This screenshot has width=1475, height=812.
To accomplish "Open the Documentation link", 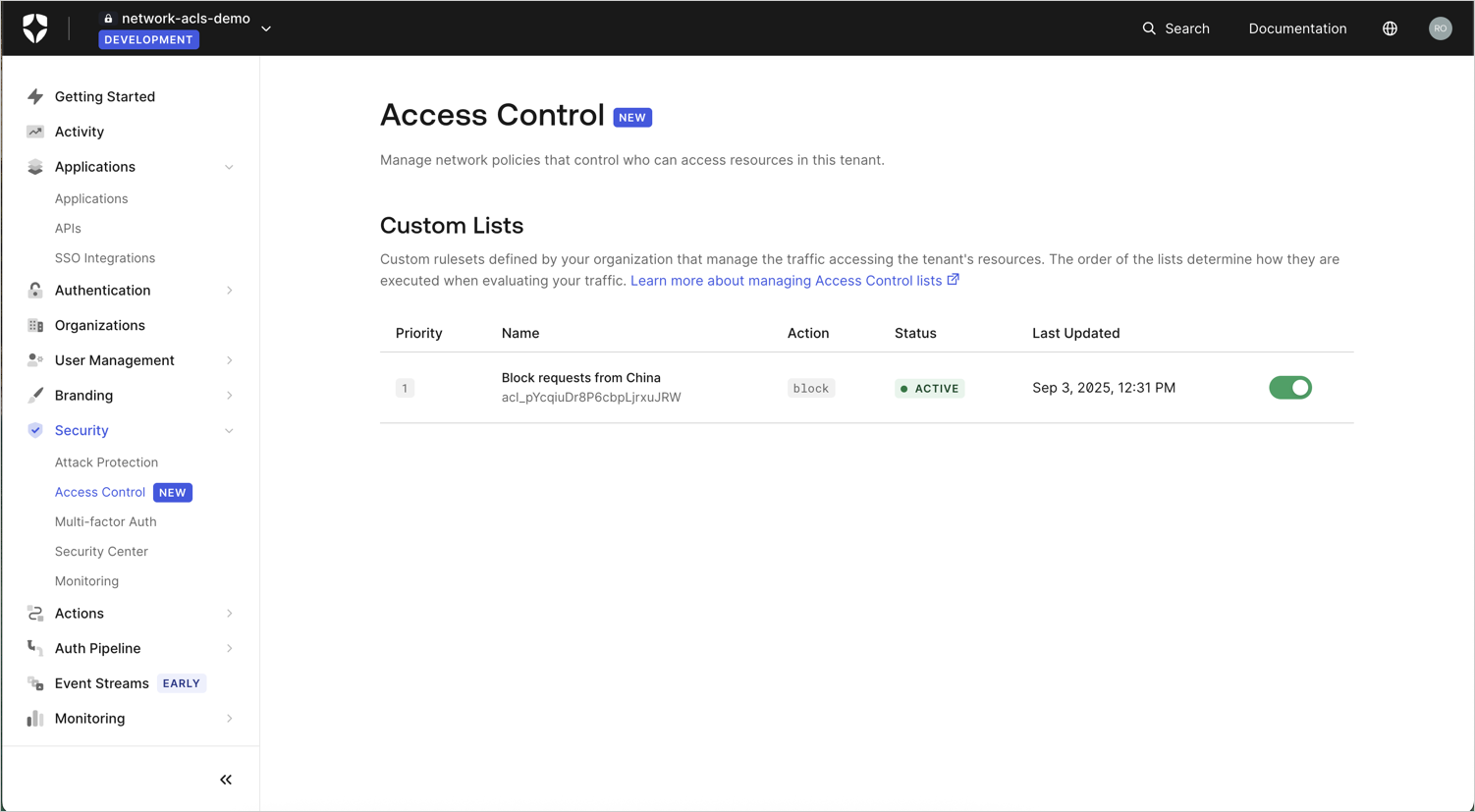I will pyautogui.click(x=1297, y=28).
